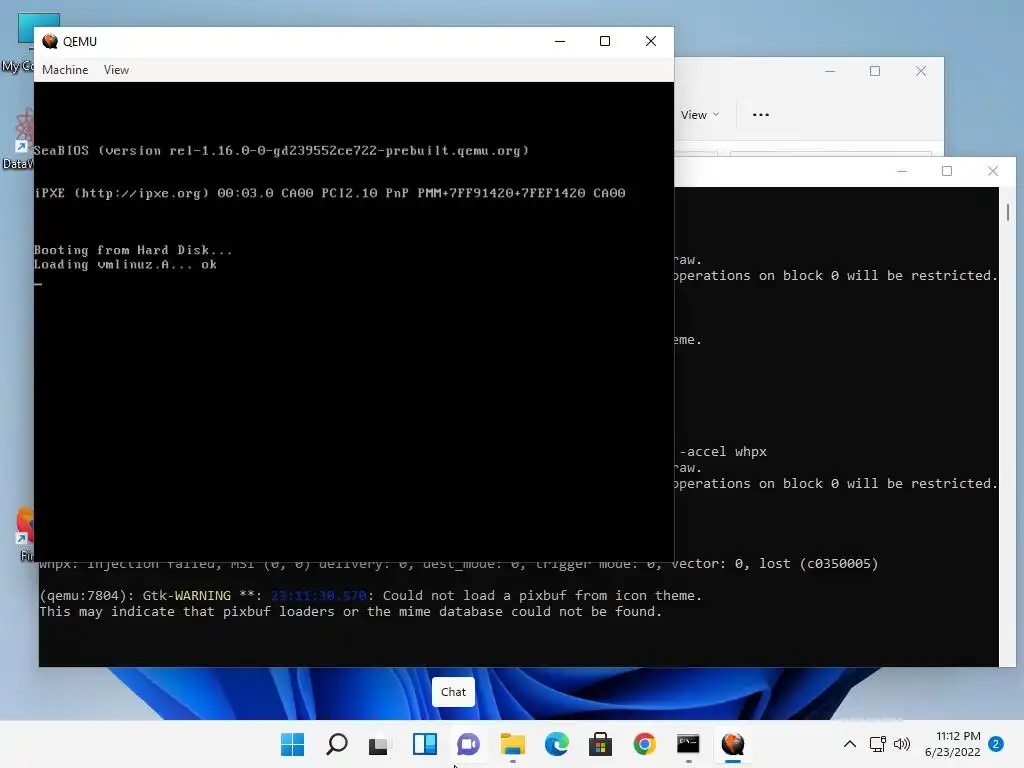Open Task View on the taskbar
The width and height of the screenshot is (1024, 768).
click(x=379, y=744)
